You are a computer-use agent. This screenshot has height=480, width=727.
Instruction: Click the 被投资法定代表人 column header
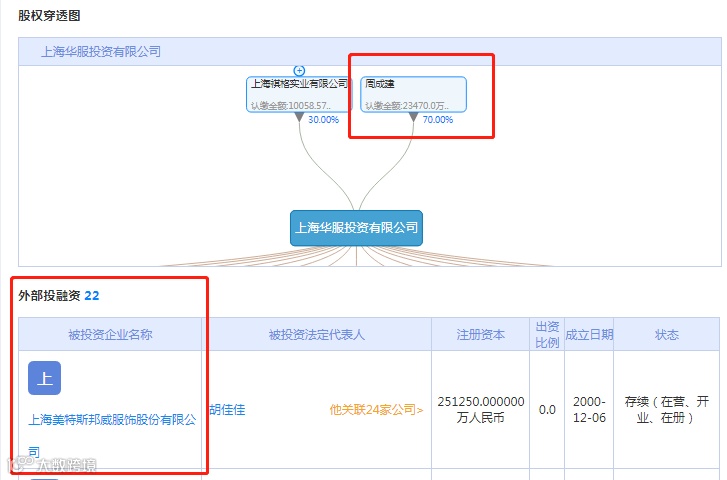(317, 334)
